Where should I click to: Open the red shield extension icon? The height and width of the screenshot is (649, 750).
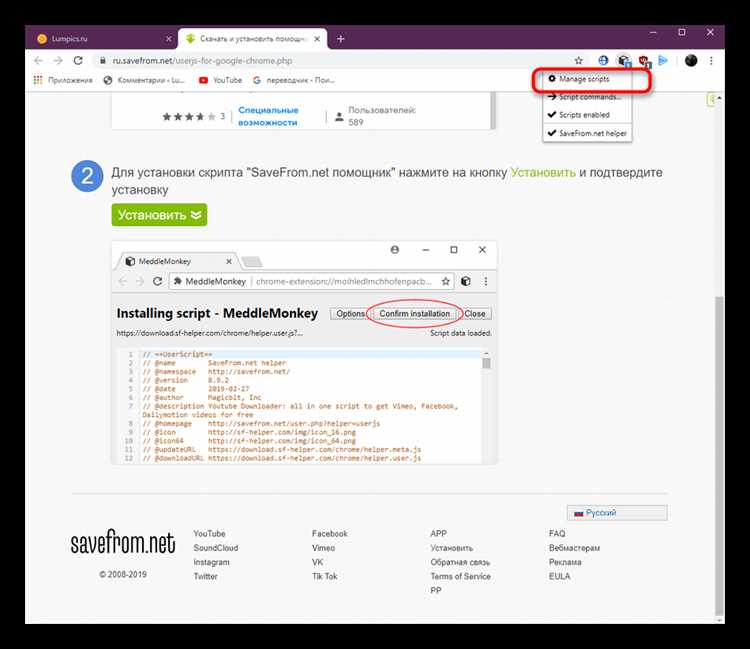(x=644, y=61)
